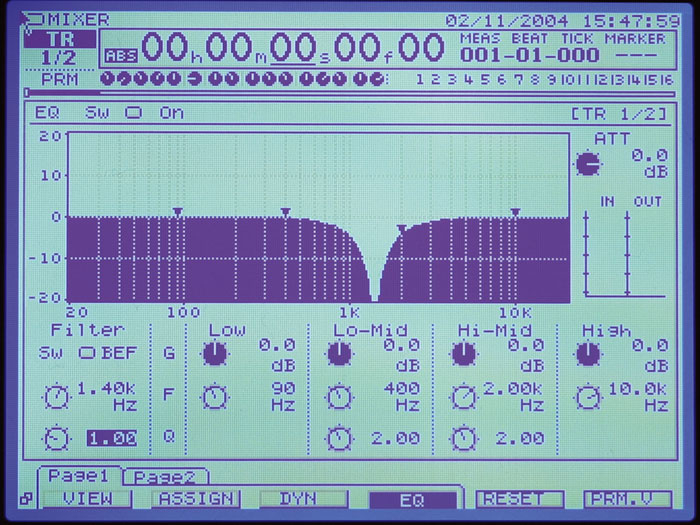Switch to the Page1 tab

tap(79, 476)
